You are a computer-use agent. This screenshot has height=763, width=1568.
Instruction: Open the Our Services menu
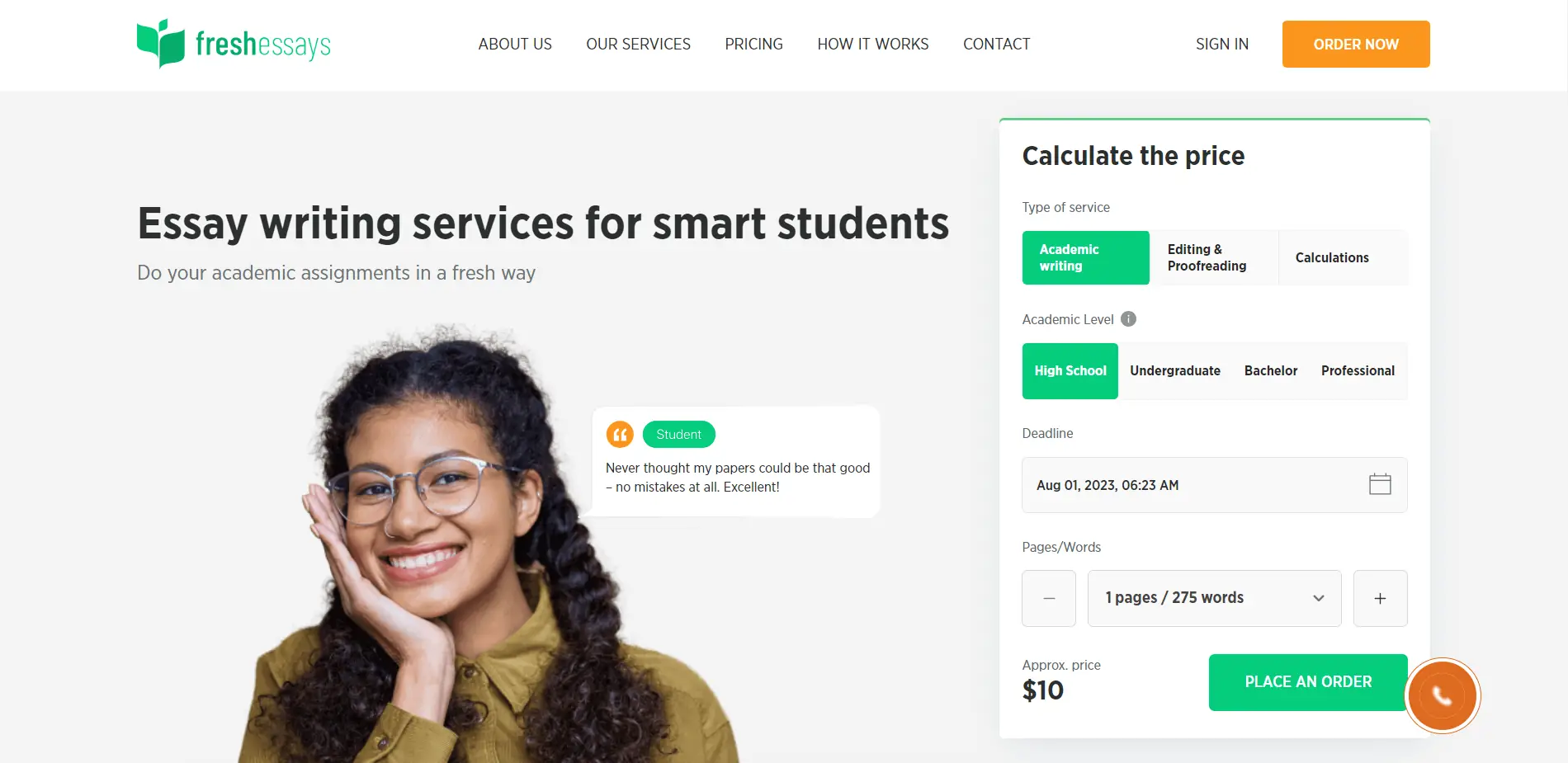(638, 44)
